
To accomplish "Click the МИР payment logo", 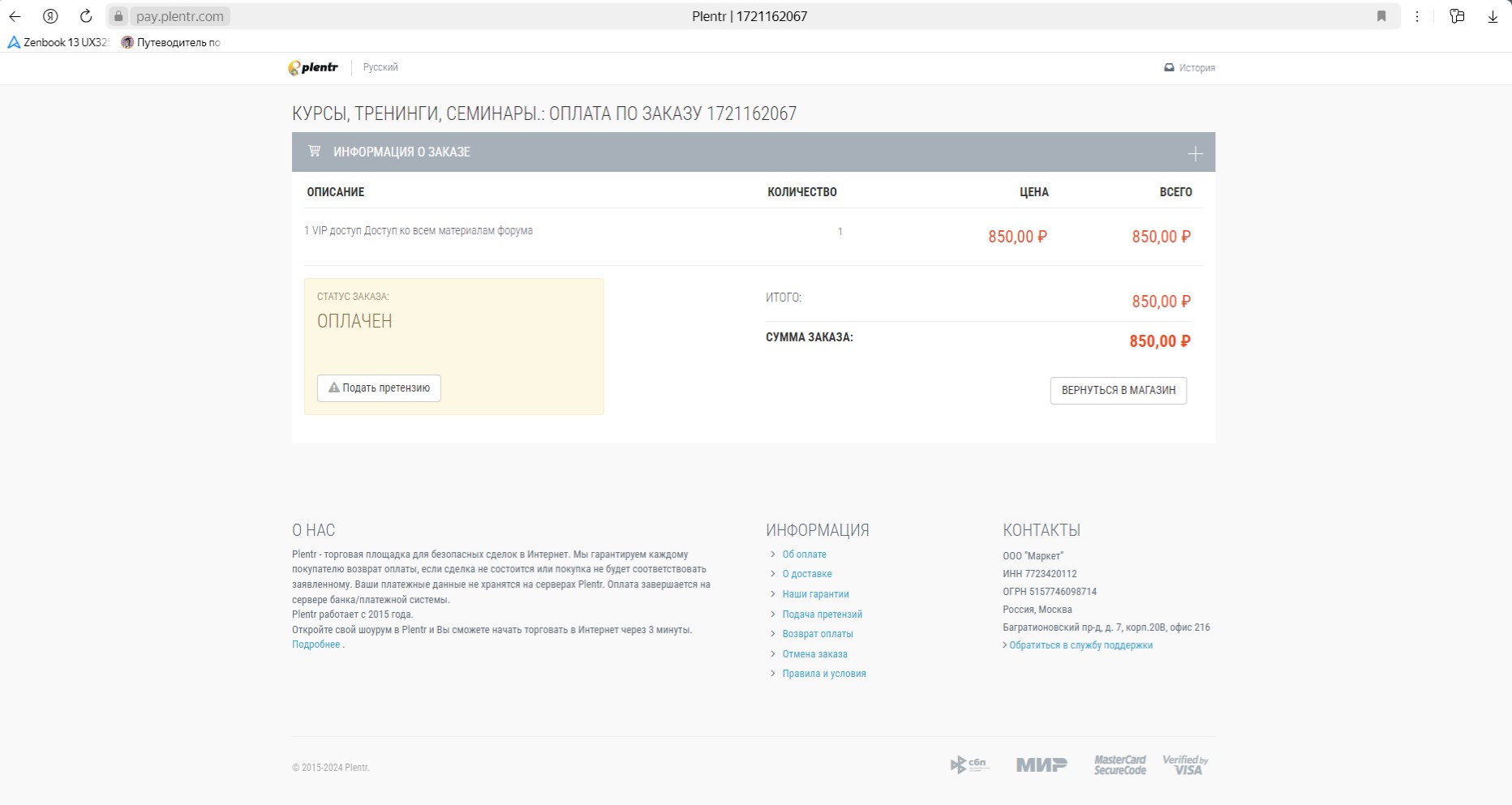I will tap(1042, 764).
